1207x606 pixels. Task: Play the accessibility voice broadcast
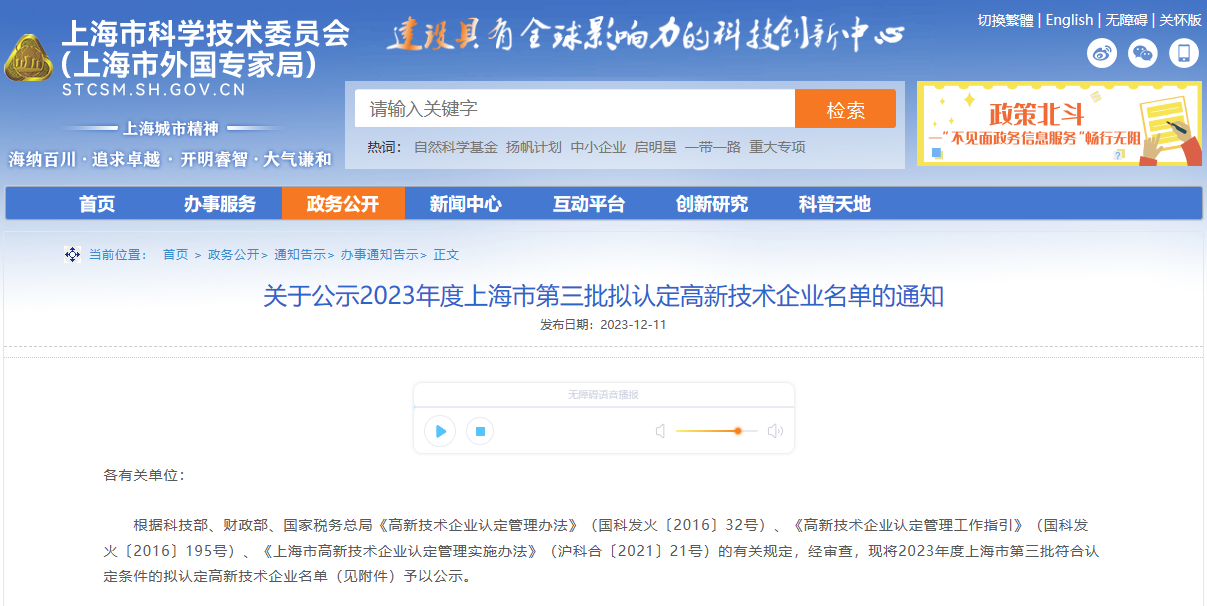440,430
